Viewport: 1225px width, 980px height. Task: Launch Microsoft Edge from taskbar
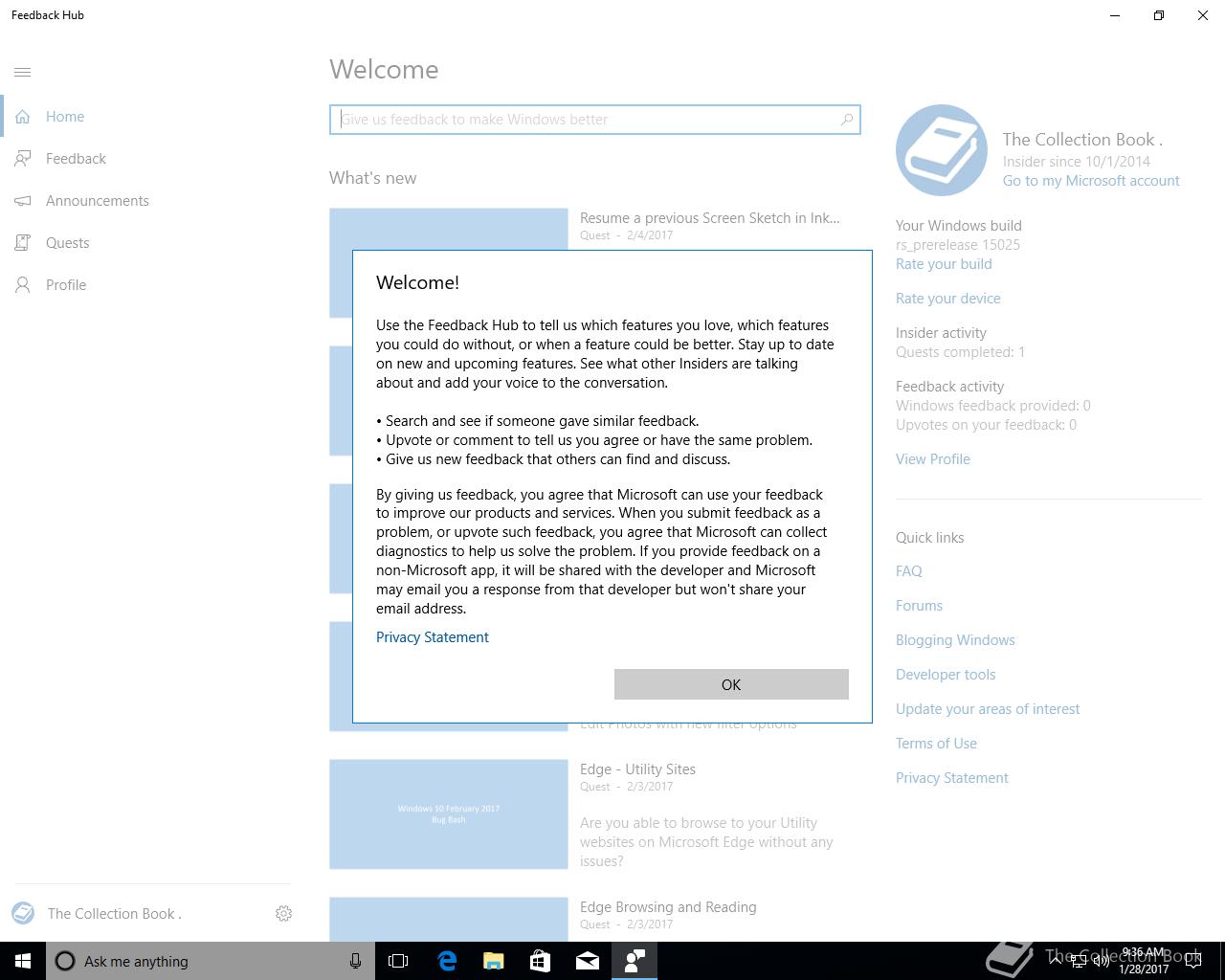pyautogui.click(x=447, y=961)
